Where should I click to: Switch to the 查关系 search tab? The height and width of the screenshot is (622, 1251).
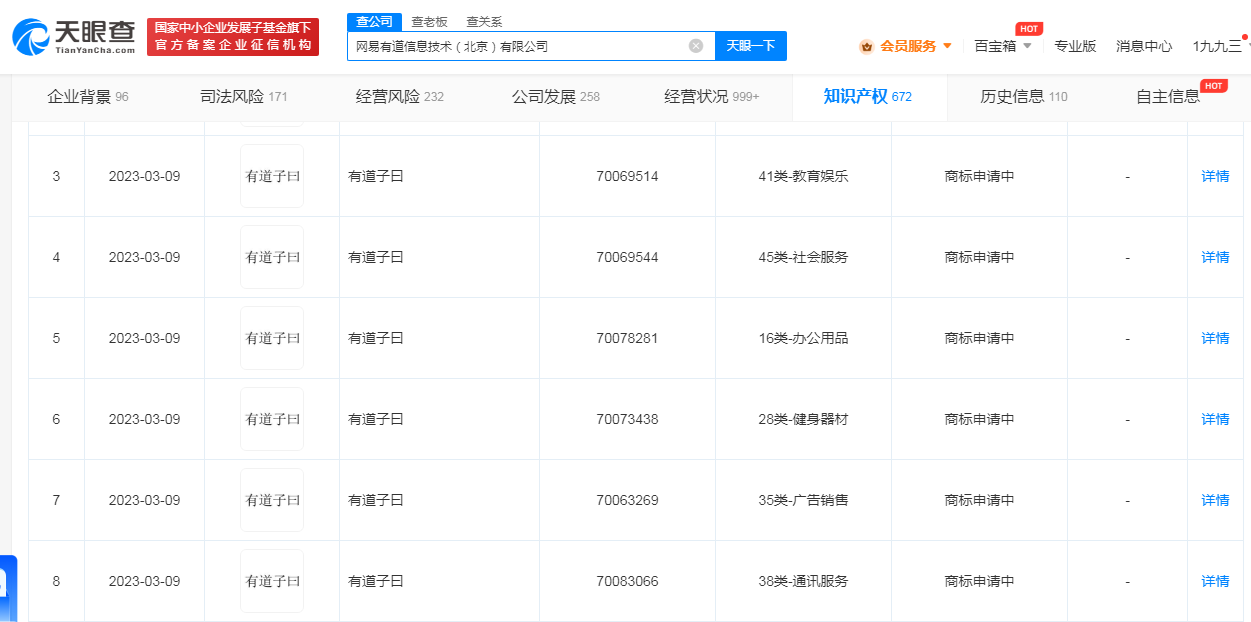tap(484, 22)
